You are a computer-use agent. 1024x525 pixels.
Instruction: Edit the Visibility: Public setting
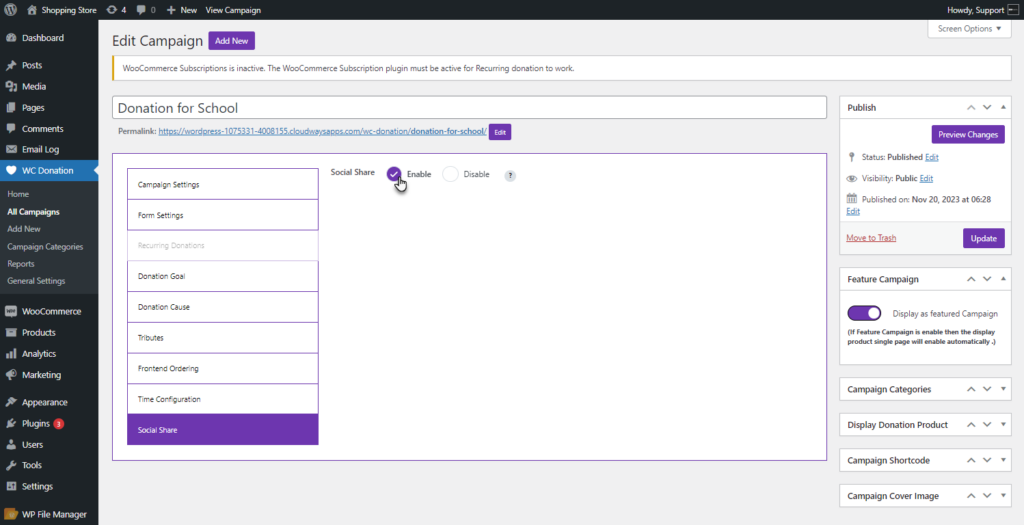(x=926, y=178)
